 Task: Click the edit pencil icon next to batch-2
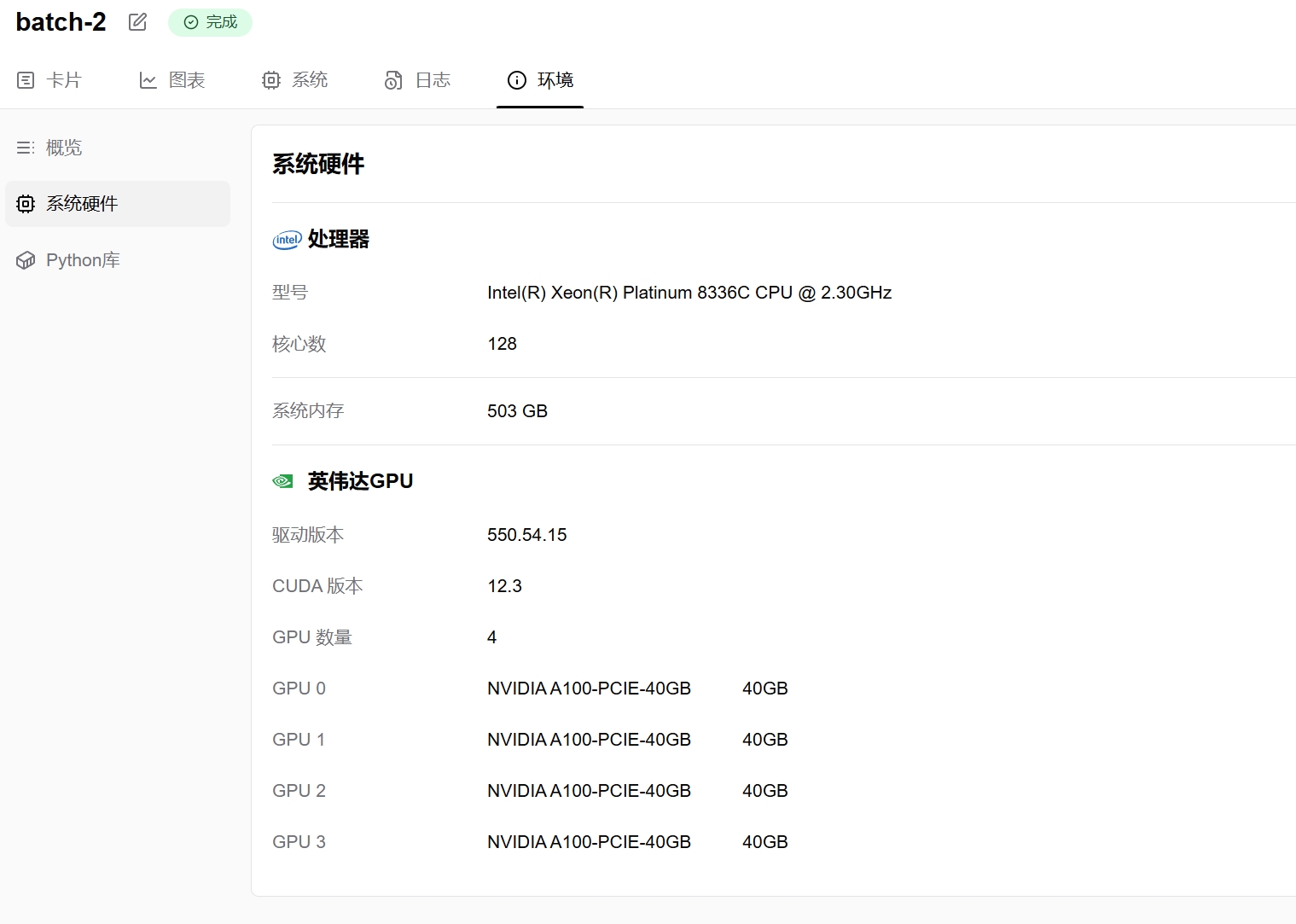pyautogui.click(x=137, y=22)
